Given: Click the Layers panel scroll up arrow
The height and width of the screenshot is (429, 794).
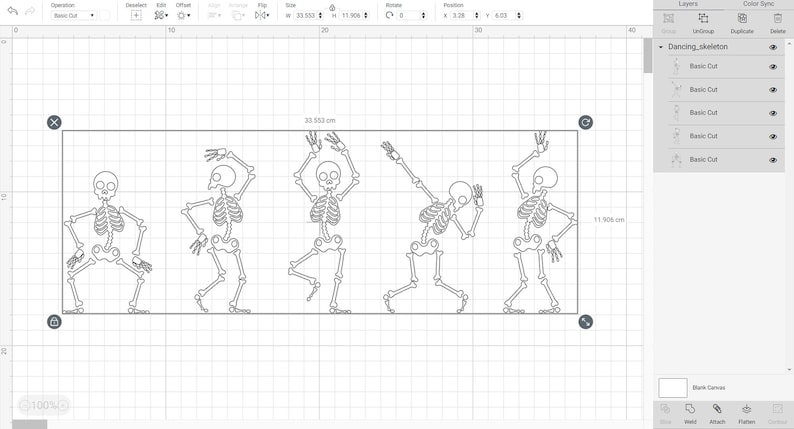Looking at the screenshot, I should coord(789,45).
